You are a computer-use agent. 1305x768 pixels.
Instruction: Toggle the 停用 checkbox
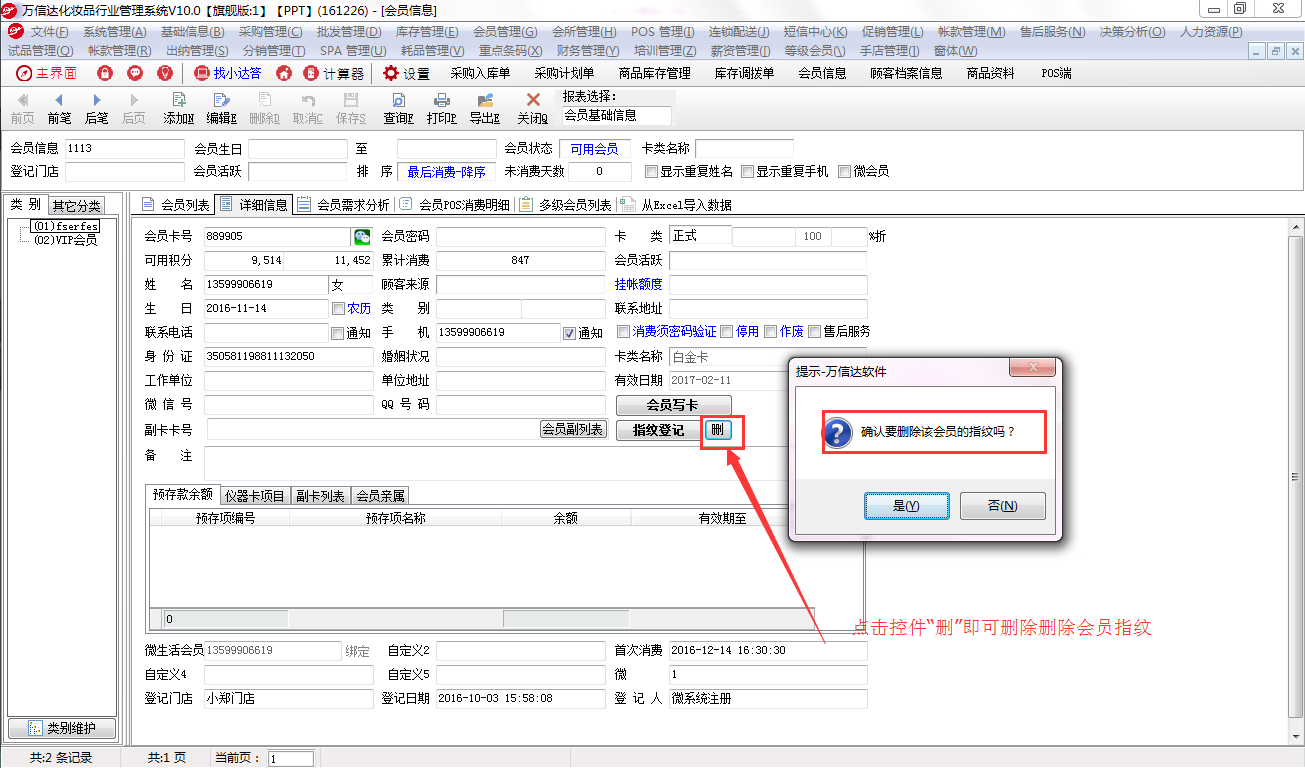[726, 332]
